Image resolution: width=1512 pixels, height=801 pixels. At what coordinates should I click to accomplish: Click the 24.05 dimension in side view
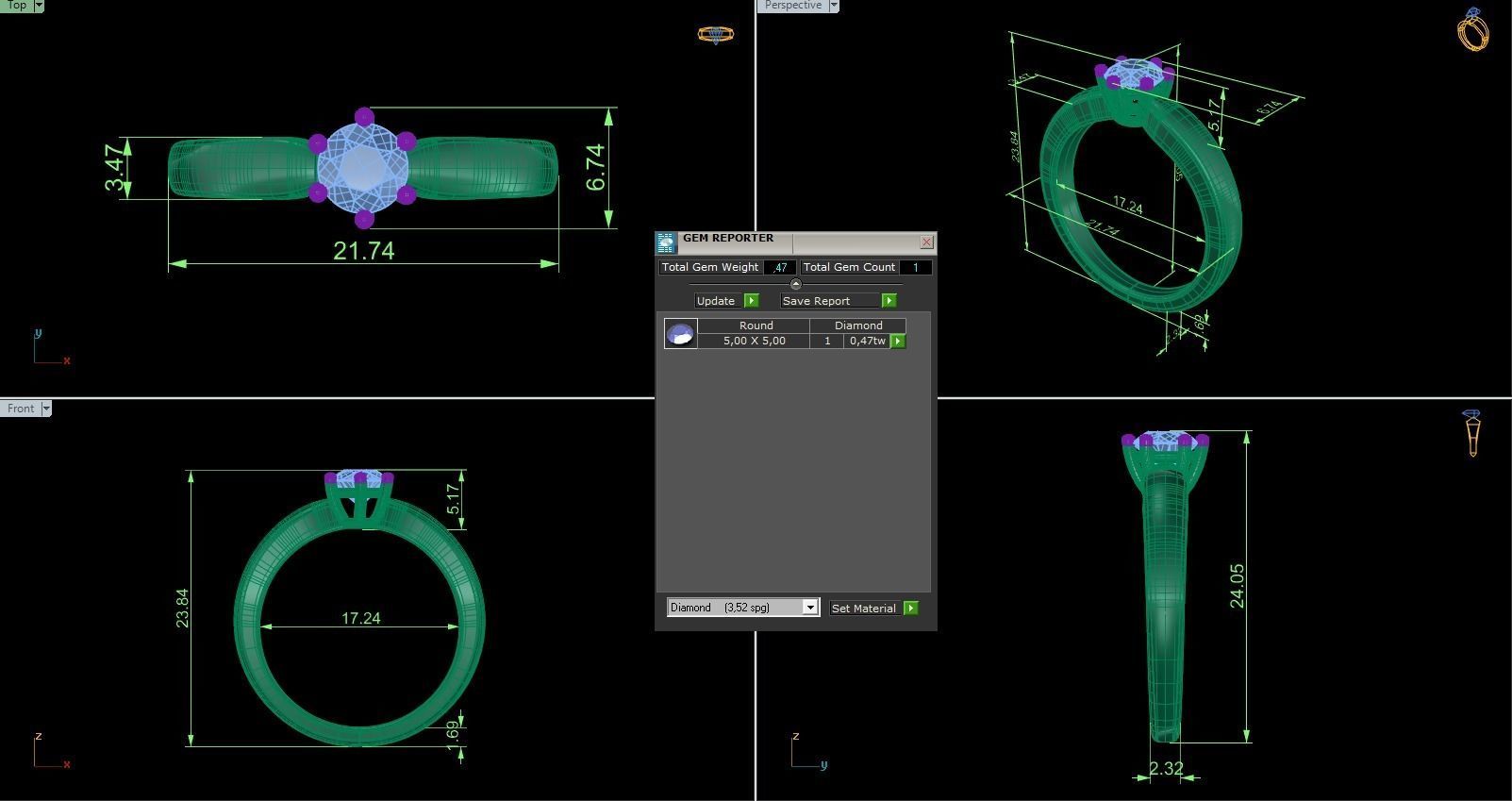[x=1237, y=586]
